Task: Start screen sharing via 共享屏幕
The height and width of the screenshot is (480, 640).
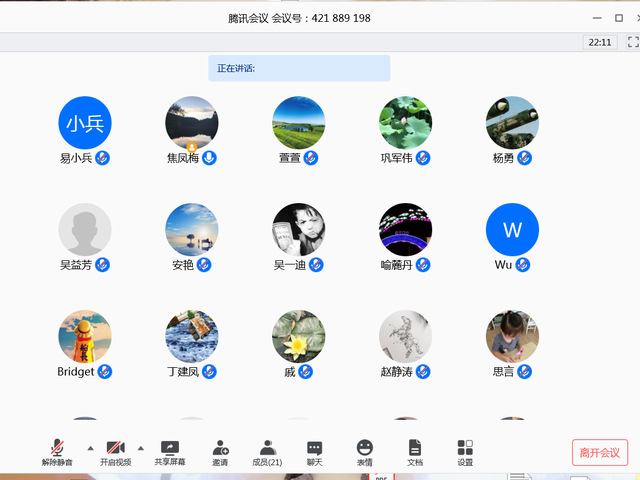Action: click(170, 452)
